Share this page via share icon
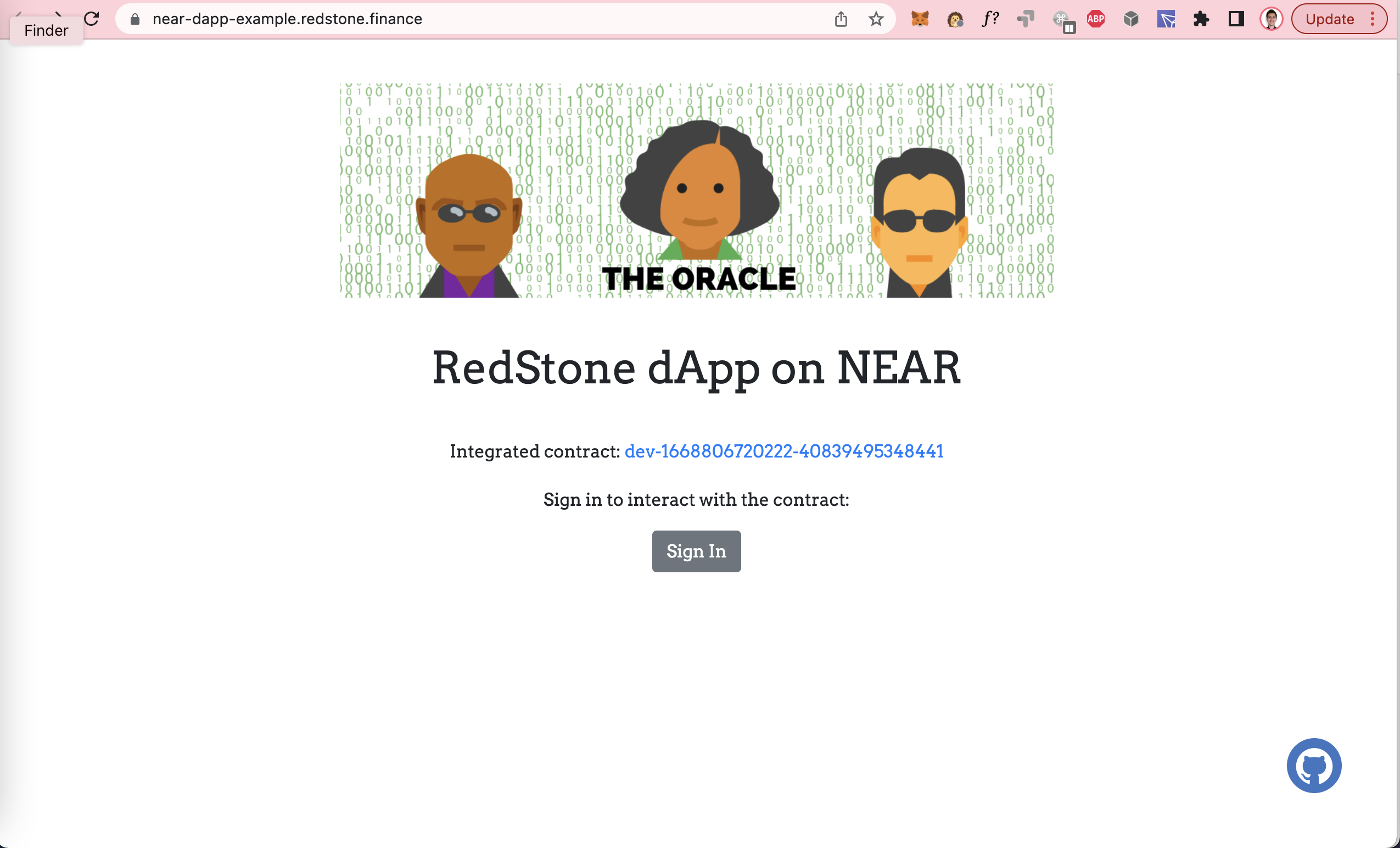 click(841, 19)
